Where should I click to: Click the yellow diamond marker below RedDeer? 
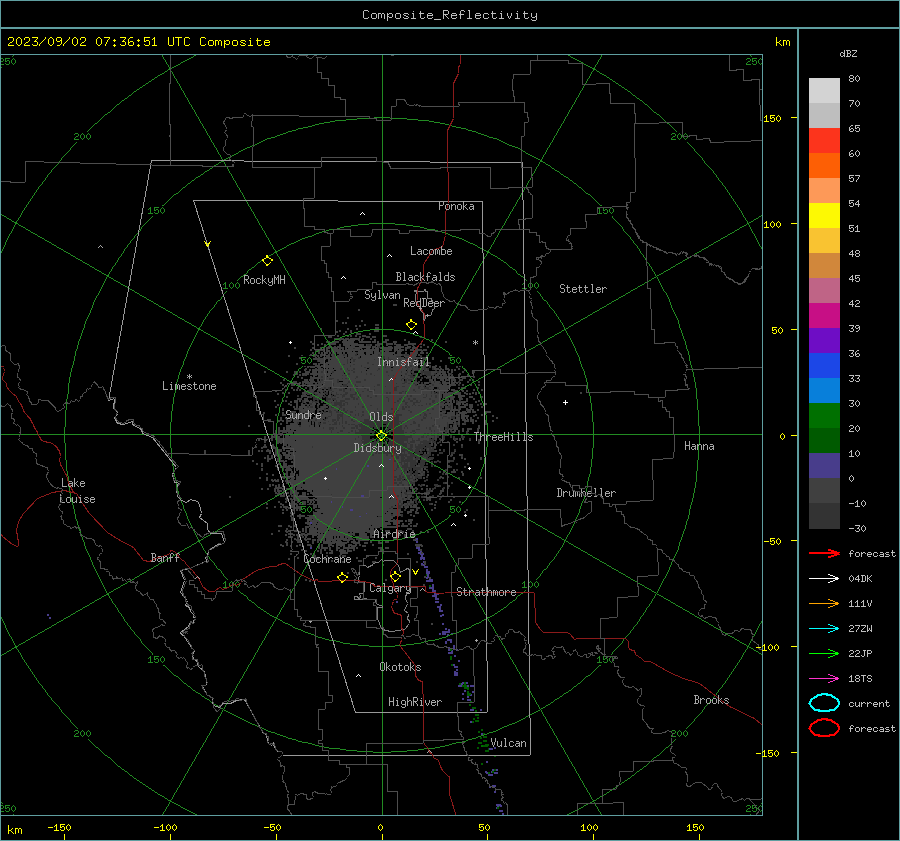pos(411,325)
